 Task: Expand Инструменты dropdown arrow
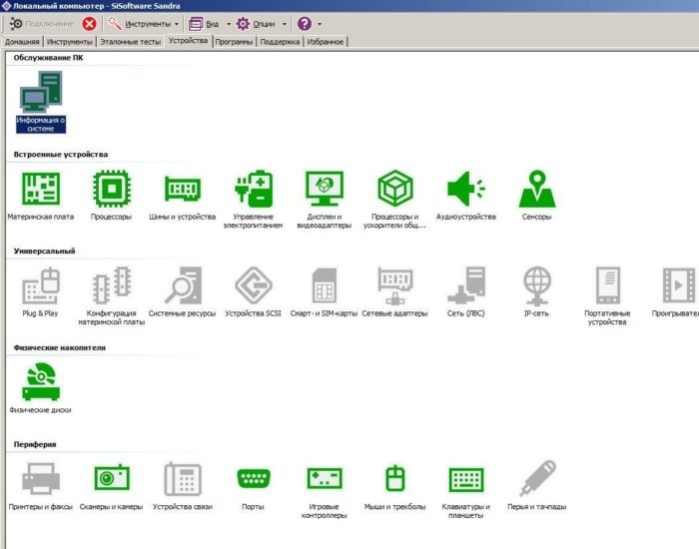pos(177,24)
